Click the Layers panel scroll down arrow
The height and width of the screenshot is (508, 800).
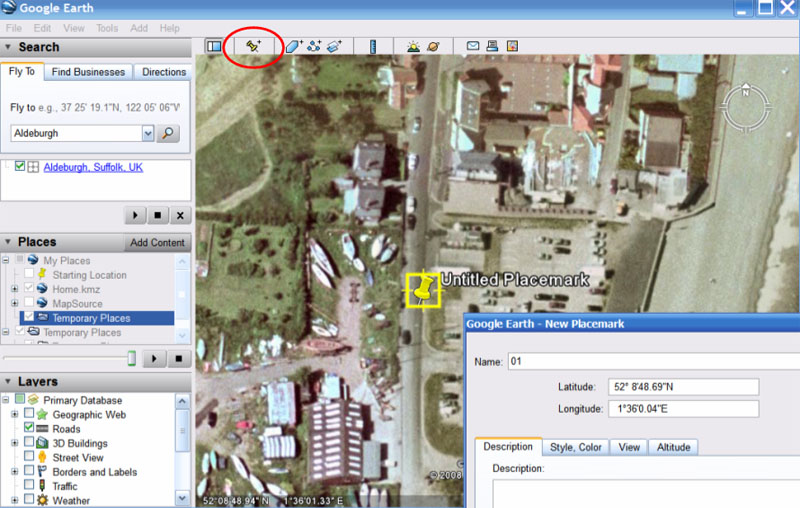pyautogui.click(x=182, y=497)
